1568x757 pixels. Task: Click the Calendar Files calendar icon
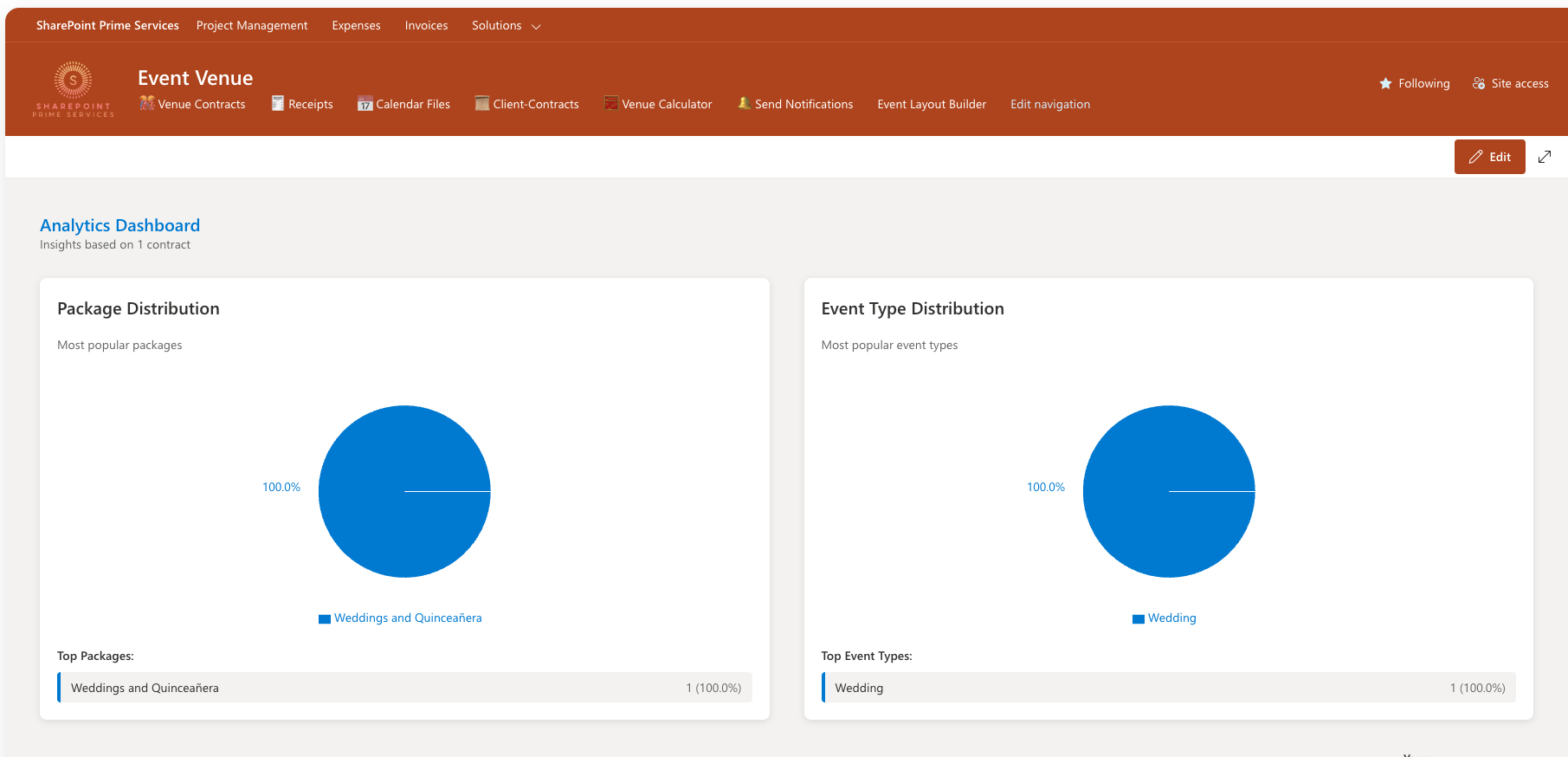point(365,103)
